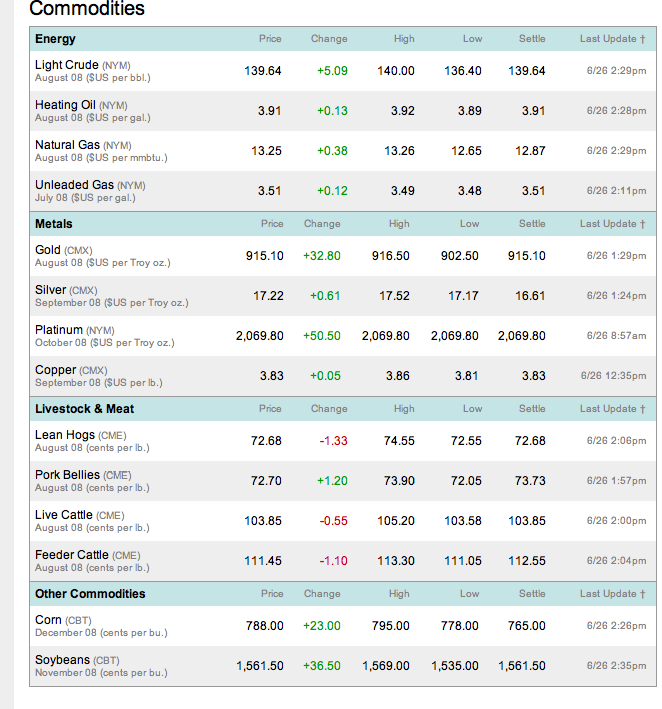Viewport: 662px width, 709px height.
Task: Select the Livestock & Meat section header
Action: point(84,409)
